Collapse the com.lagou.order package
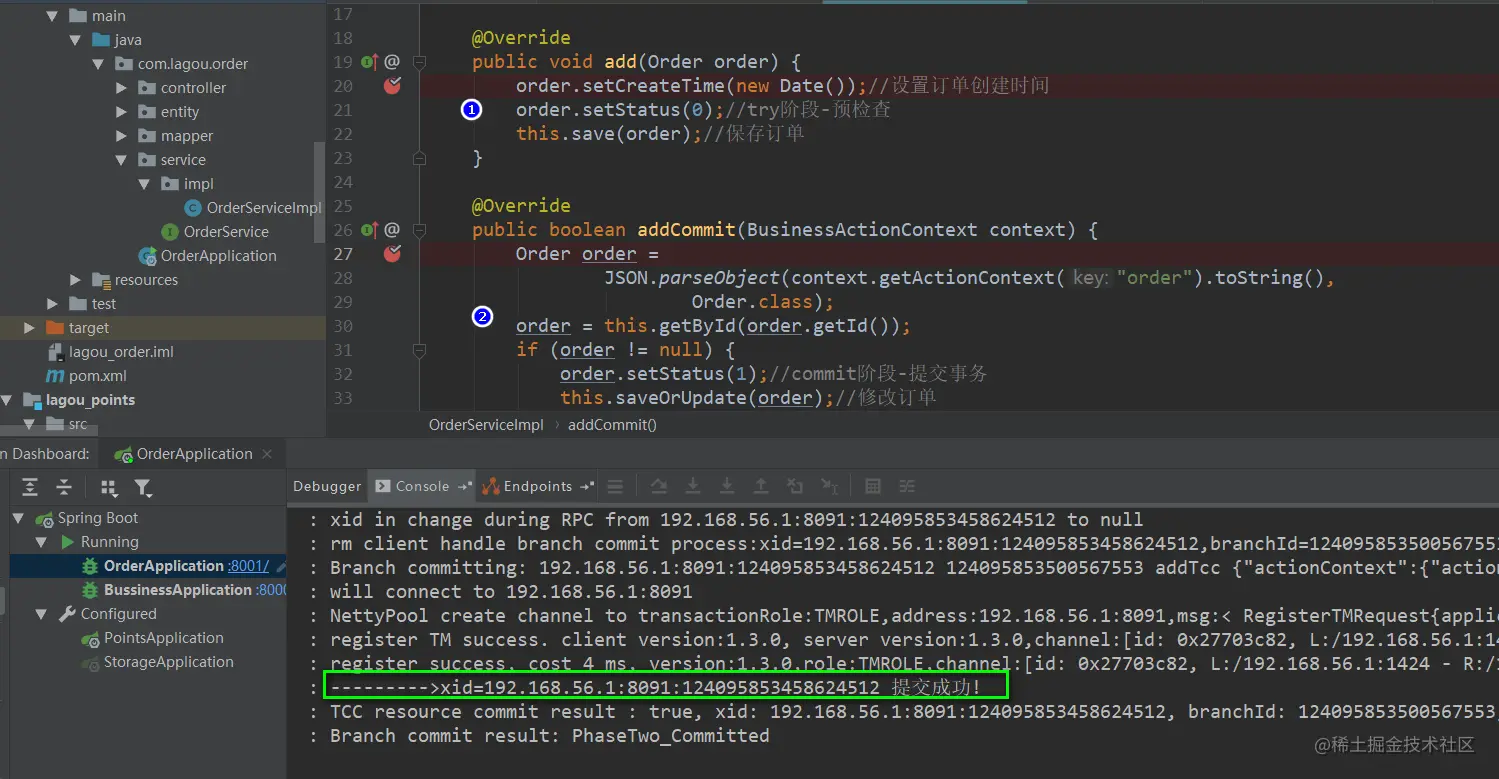Image resolution: width=1499 pixels, height=779 pixels. [x=98, y=64]
